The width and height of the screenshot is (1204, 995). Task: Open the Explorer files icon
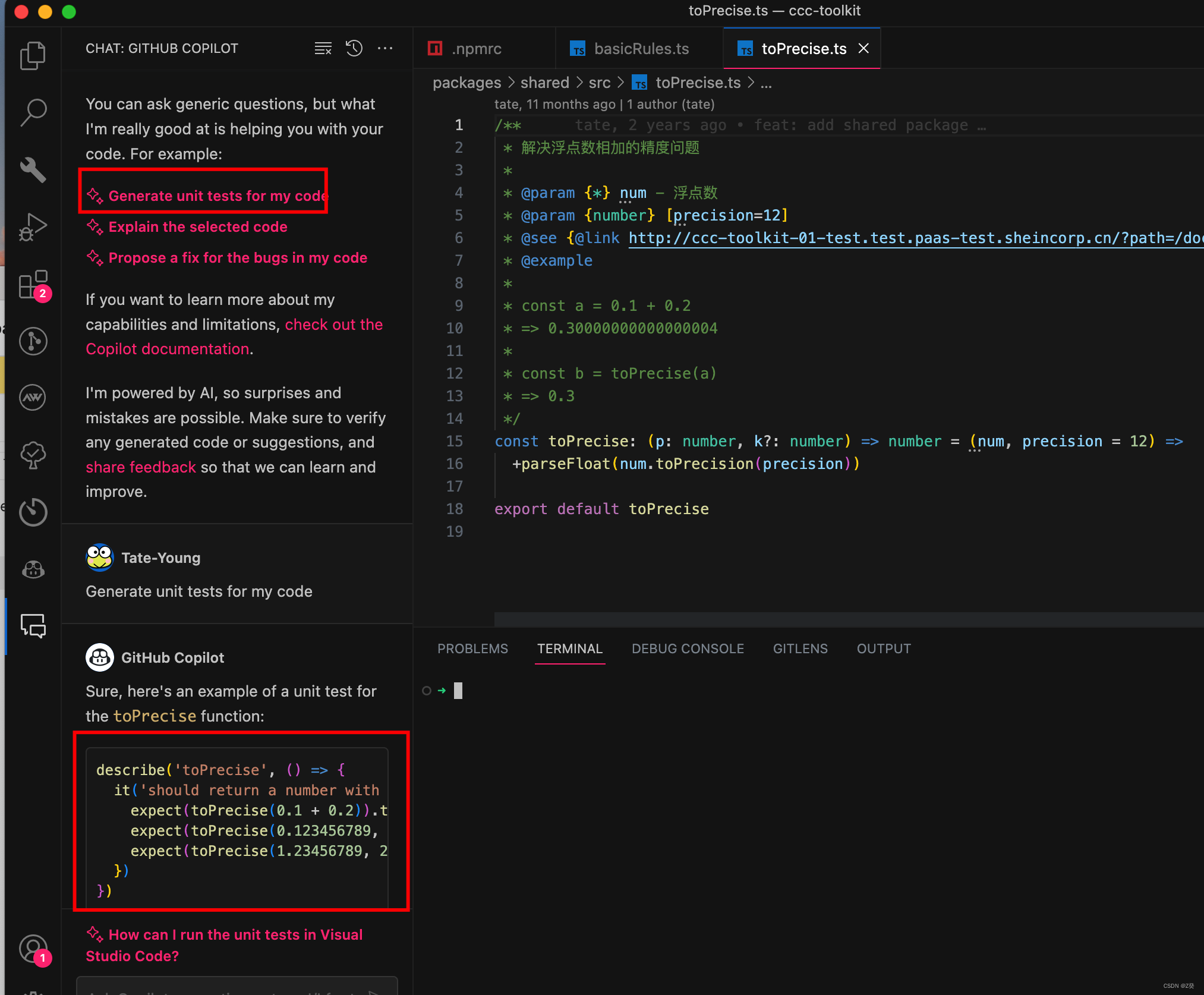[x=33, y=56]
